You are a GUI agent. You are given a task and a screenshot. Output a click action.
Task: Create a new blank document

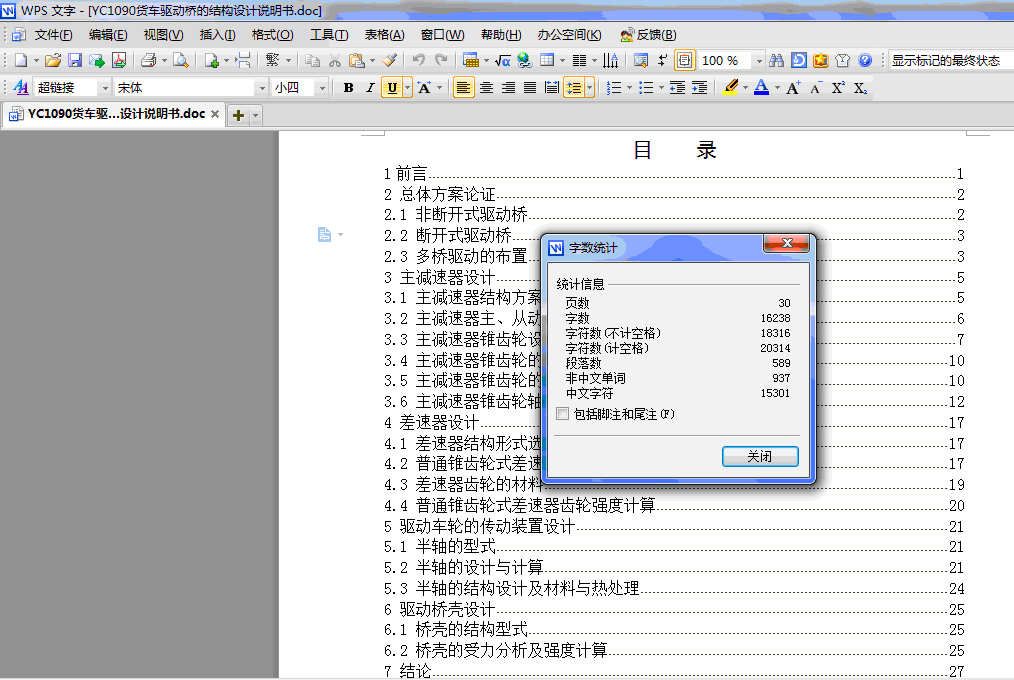click(x=21, y=61)
